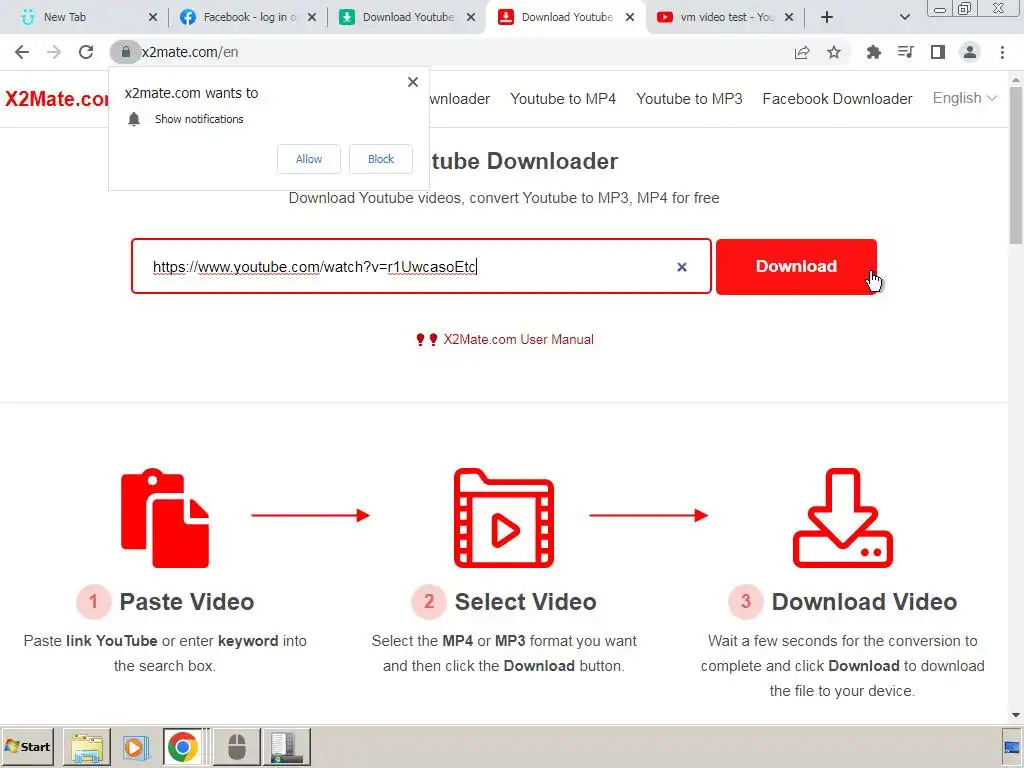This screenshot has height=768, width=1024.
Task: Click the Paste Video heading
Action: (x=187, y=601)
